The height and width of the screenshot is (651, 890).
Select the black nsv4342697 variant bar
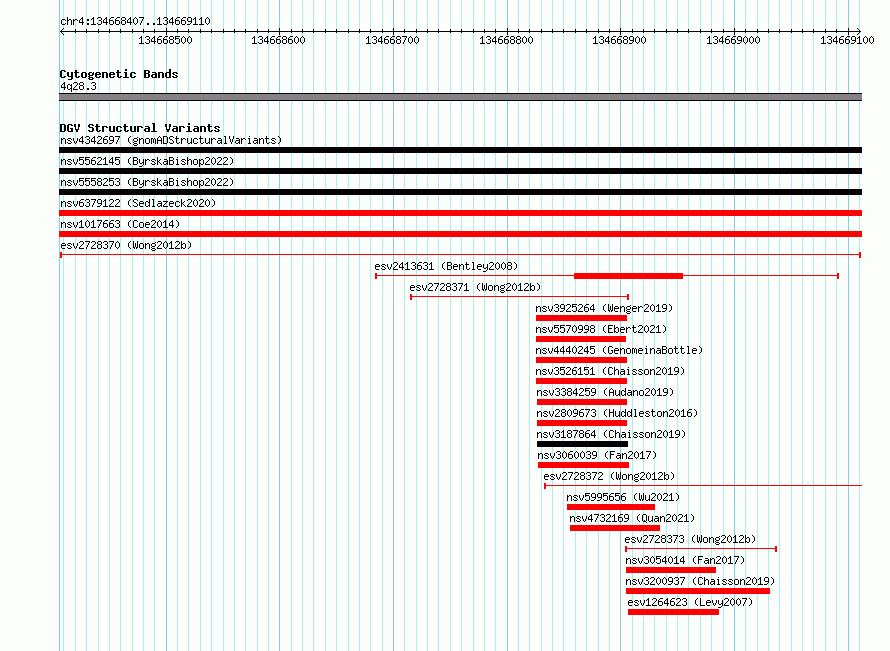(x=460, y=150)
